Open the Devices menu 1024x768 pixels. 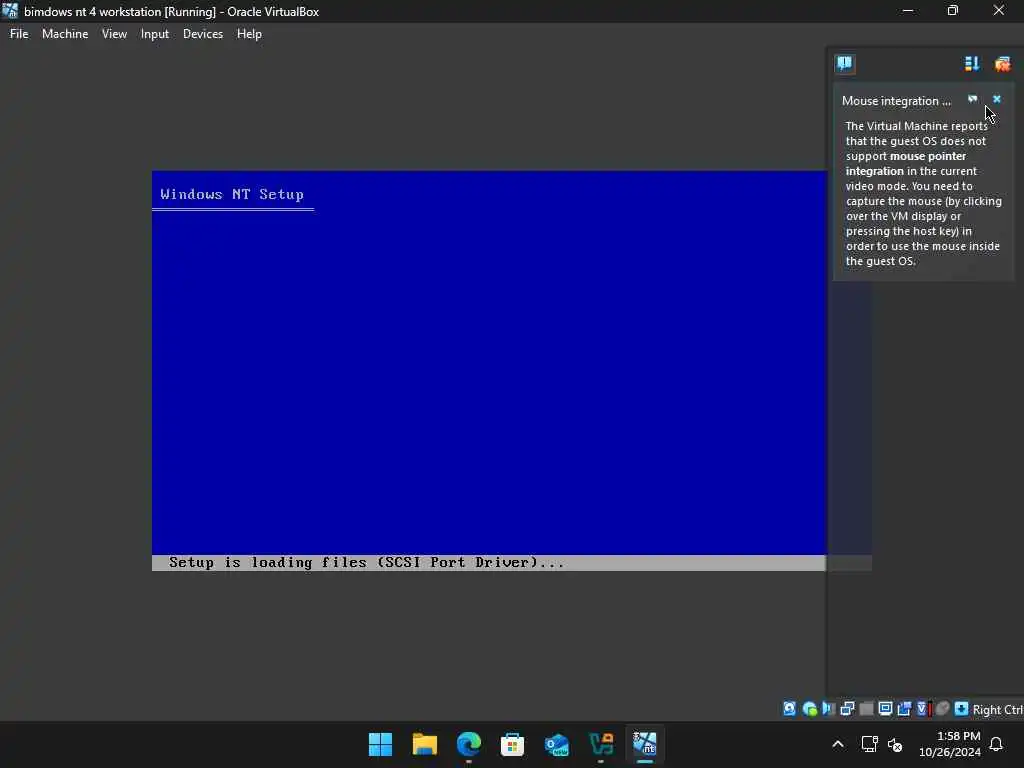point(202,34)
